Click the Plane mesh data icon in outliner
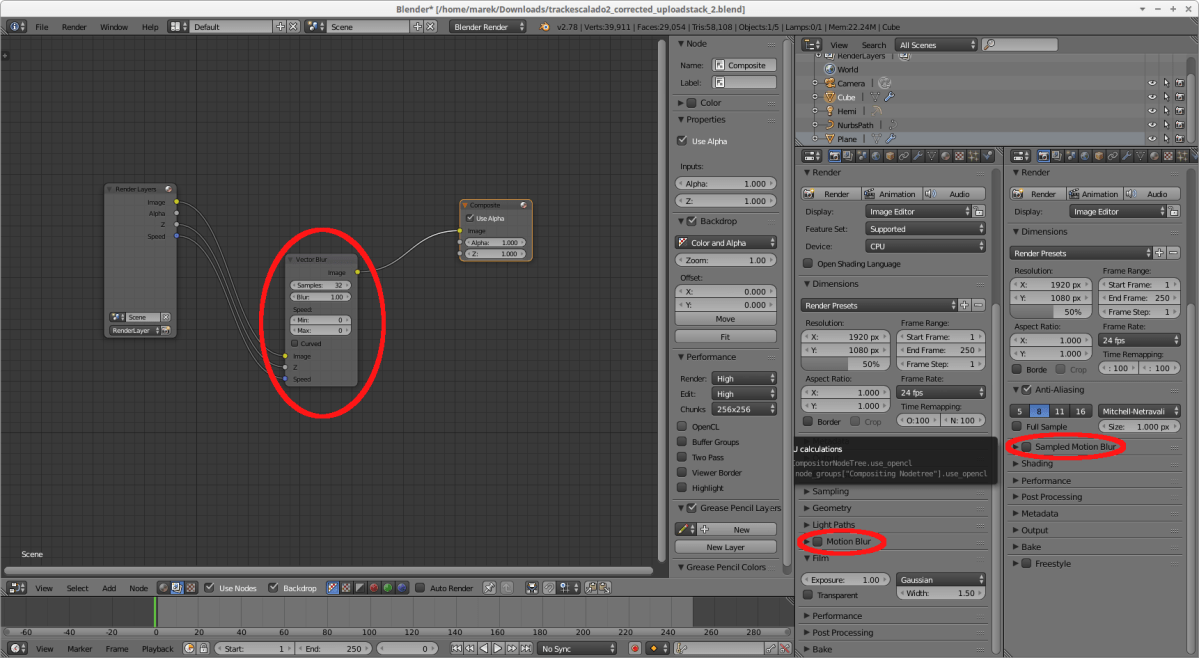 click(x=876, y=139)
